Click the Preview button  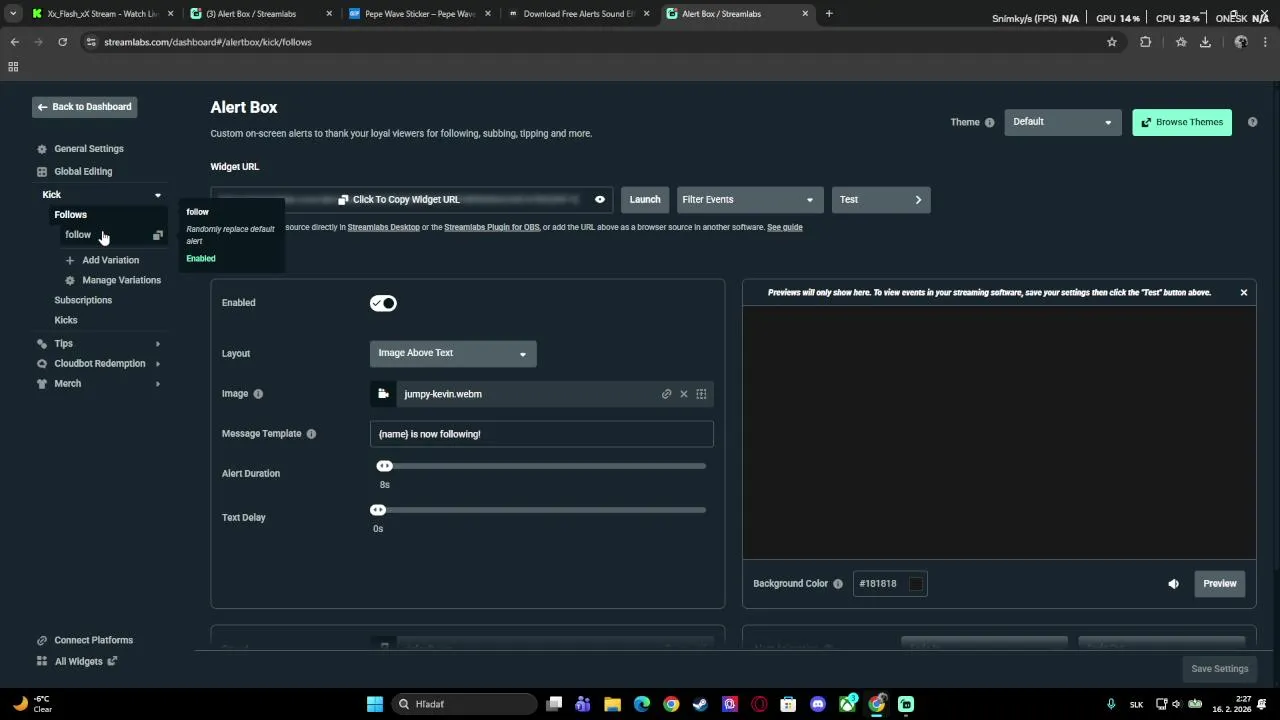click(1220, 584)
